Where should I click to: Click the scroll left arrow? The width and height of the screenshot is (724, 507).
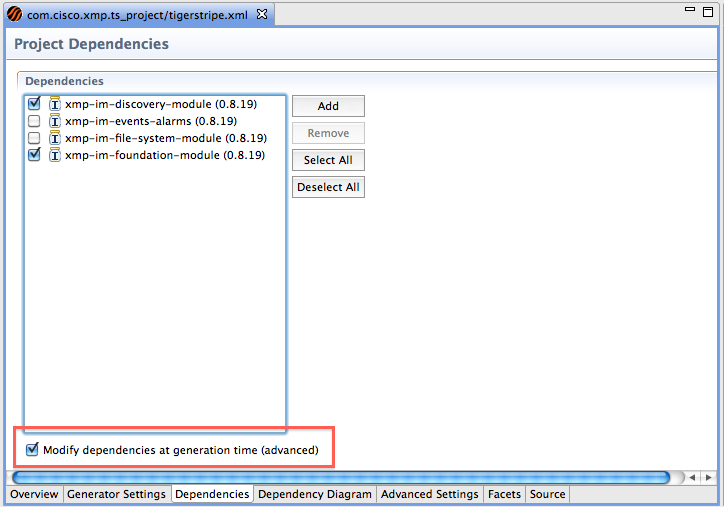tap(692, 477)
